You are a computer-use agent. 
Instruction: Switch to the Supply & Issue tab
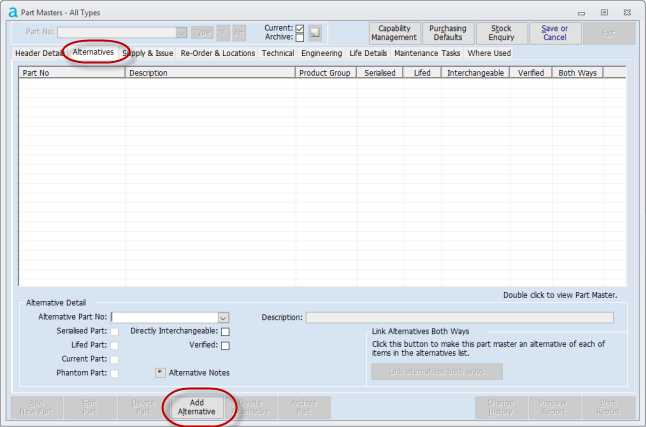click(147, 53)
